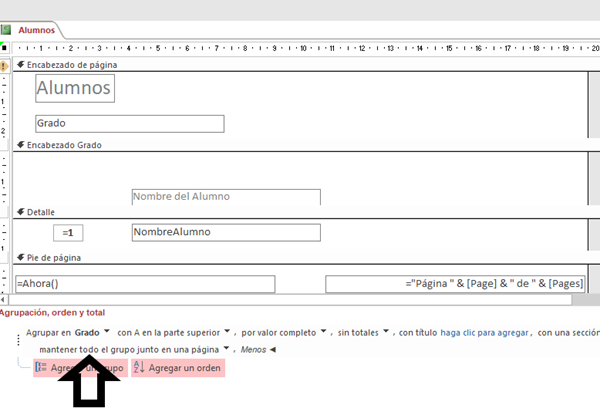Click 'haga clic para agregar' title link
This screenshot has width=600, height=415.
[x=484, y=333]
